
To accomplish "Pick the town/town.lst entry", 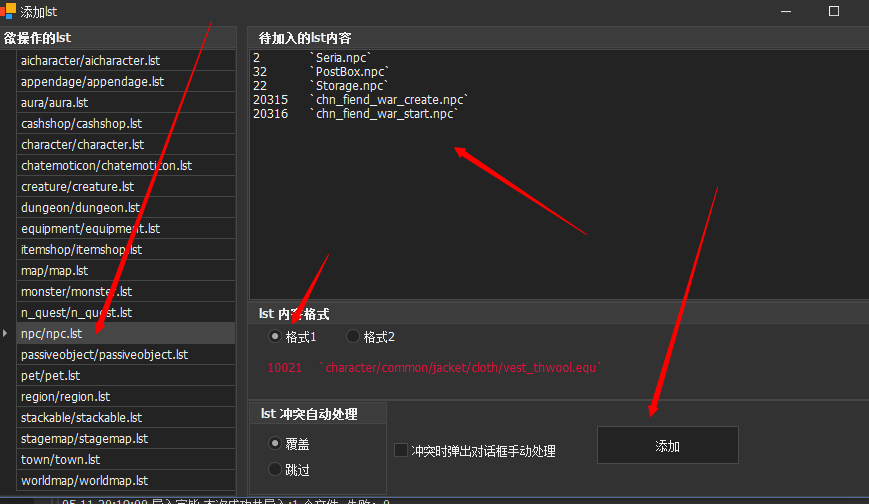I will (x=60, y=460).
